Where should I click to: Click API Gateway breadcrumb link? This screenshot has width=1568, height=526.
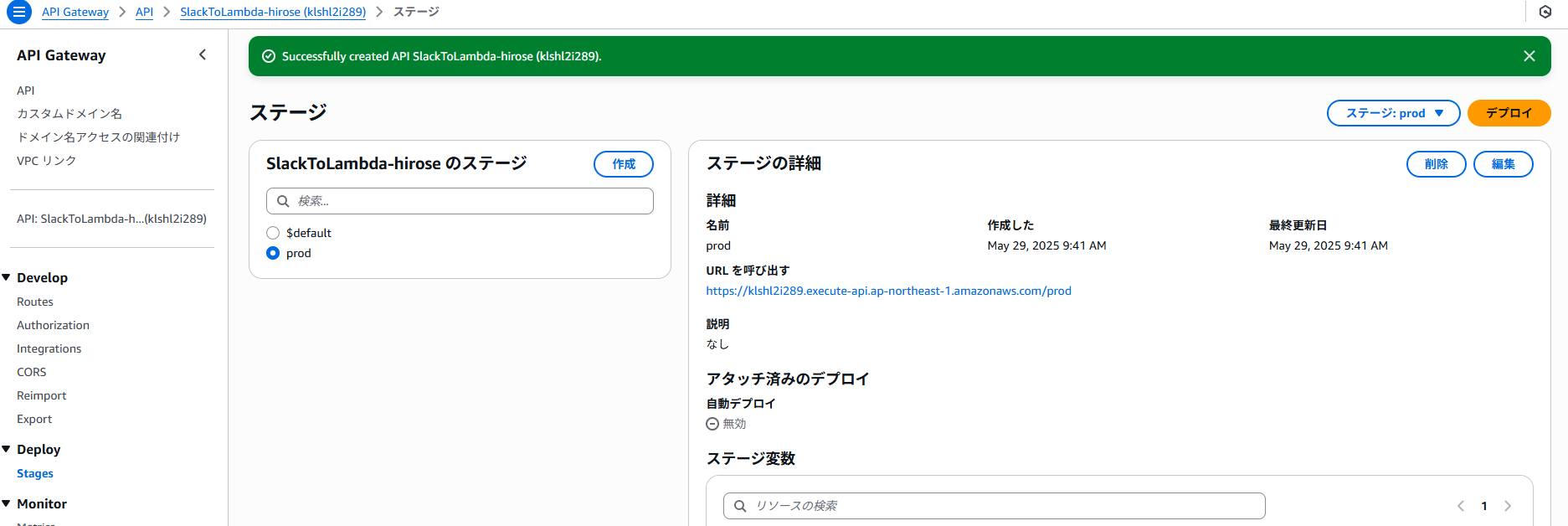pos(75,12)
